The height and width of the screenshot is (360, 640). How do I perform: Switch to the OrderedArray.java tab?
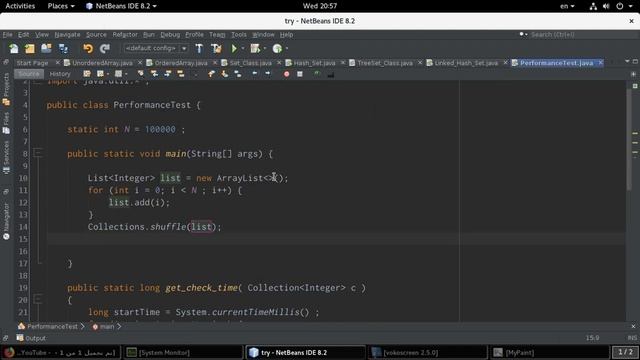coord(181,63)
